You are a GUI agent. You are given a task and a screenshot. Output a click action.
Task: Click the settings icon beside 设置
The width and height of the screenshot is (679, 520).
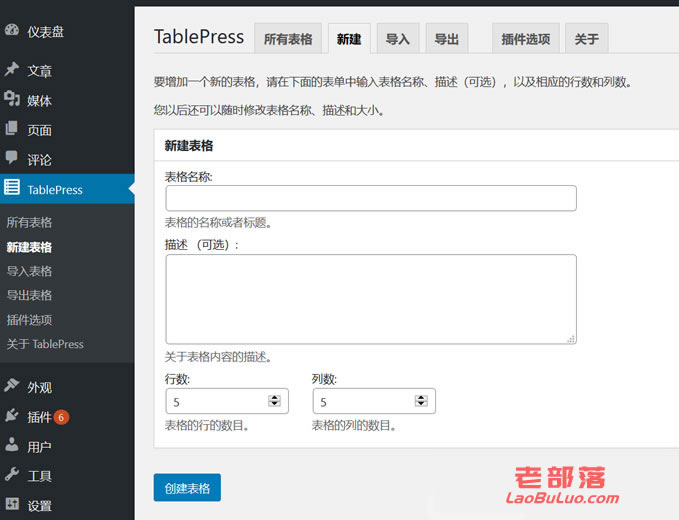12,504
